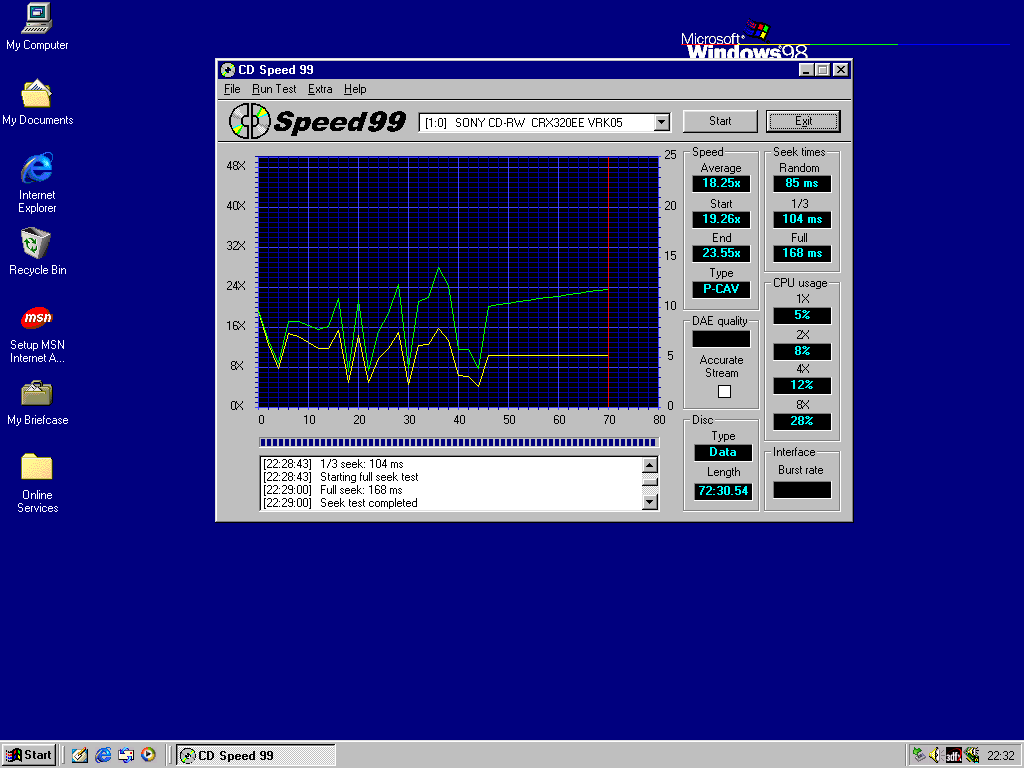The height and width of the screenshot is (768, 1024).
Task: Launch Internet Explorer from the desktop
Action: [x=37, y=168]
